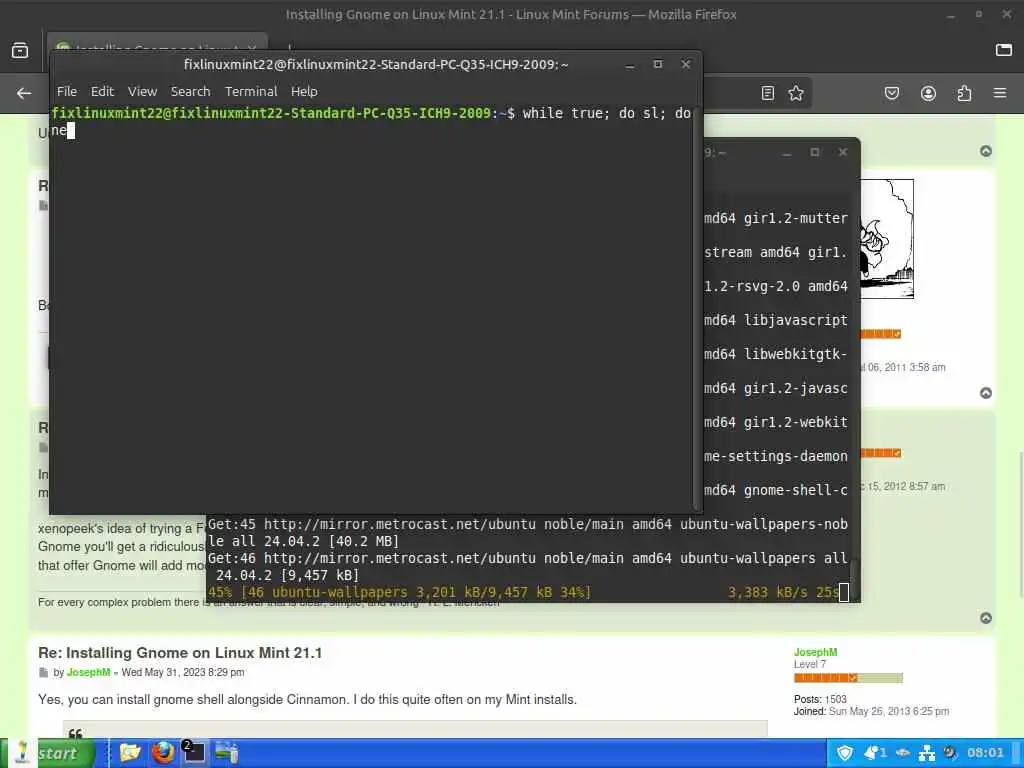The width and height of the screenshot is (1024, 768).
Task: Open Firefox account icon
Action: [x=928, y=93]
